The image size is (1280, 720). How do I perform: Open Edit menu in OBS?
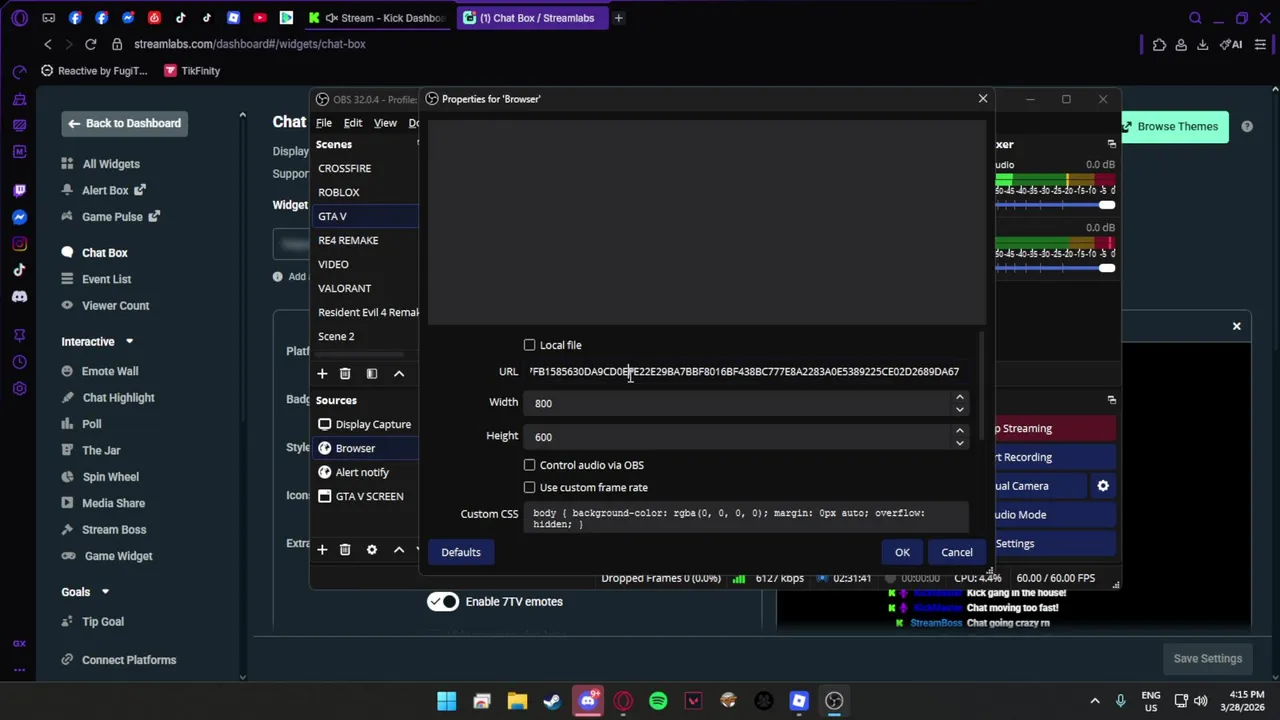pyautogui.click(x=353, y=123)
